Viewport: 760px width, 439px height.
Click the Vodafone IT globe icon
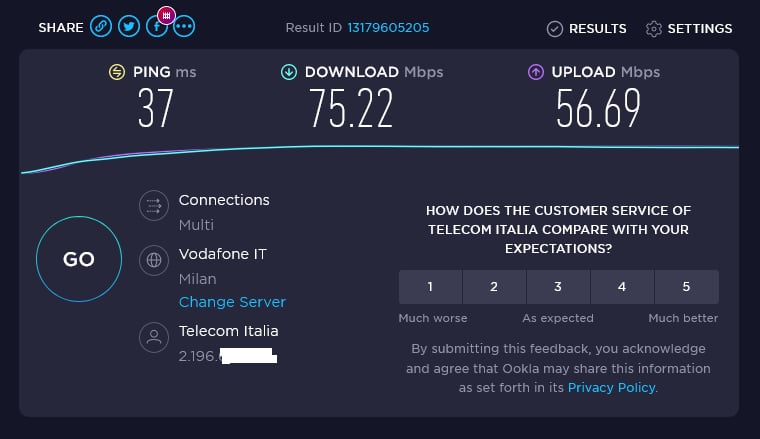click(153, 261)
